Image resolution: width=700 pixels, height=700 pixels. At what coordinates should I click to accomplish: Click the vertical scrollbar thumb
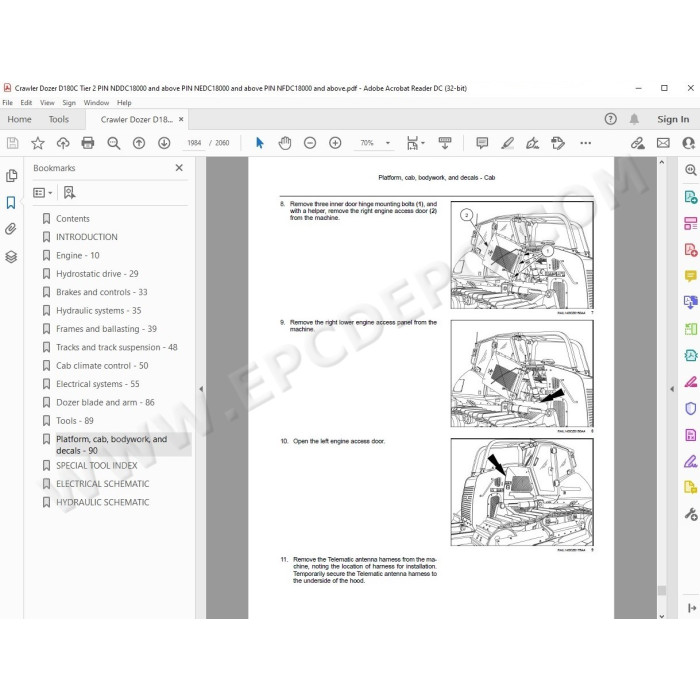point(662,590)
